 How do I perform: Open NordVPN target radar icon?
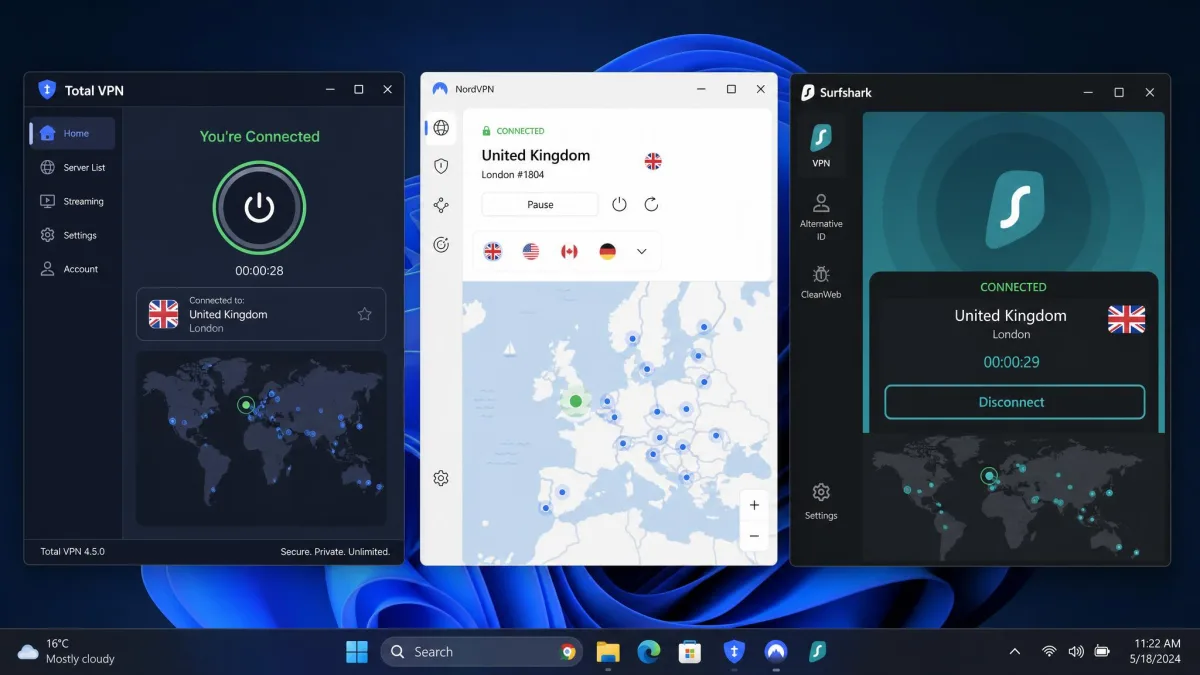(x=441, y=244)
